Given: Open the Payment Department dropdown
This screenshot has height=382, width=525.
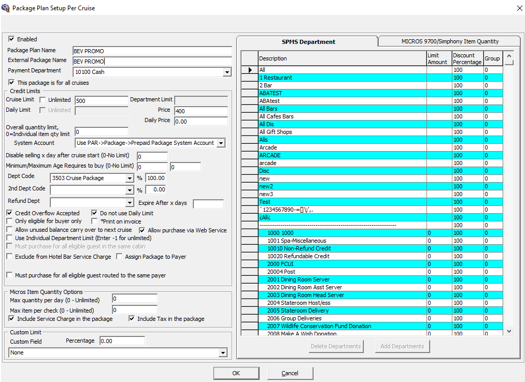Looking at the screenshot, I should (227, 72).
